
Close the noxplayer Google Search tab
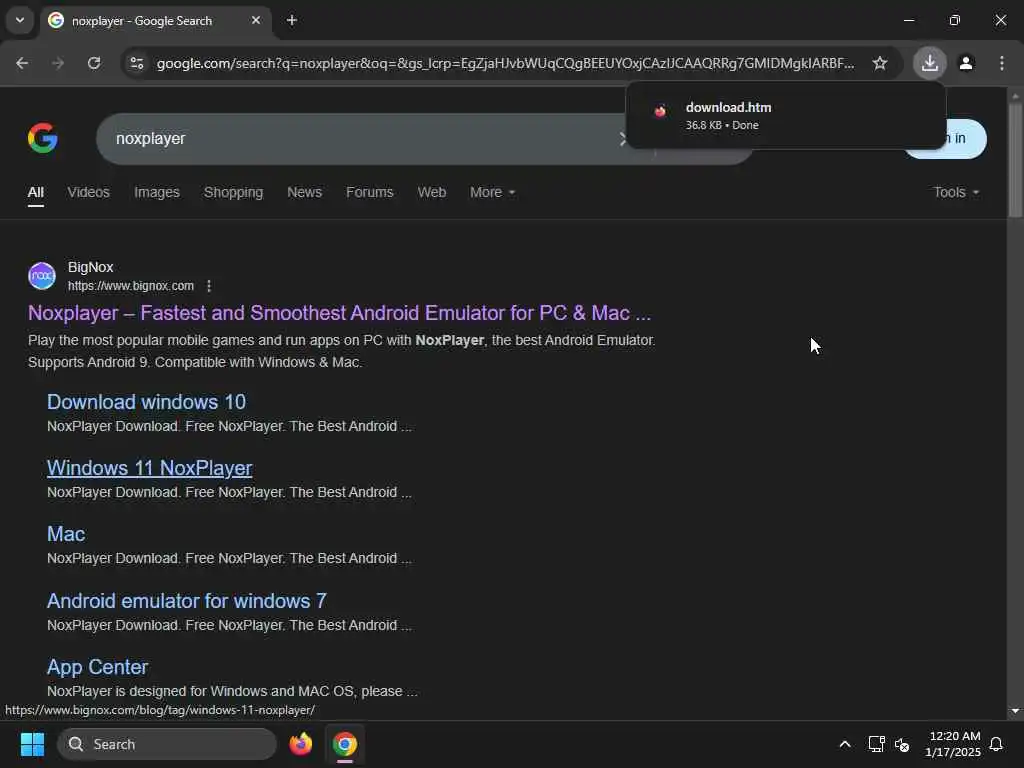point(256,21)
